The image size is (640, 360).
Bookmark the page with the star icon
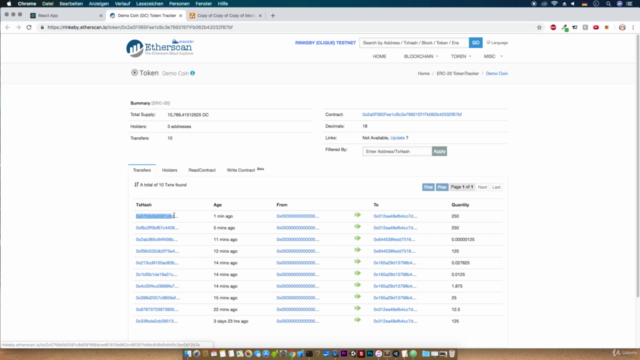[539, 27]
